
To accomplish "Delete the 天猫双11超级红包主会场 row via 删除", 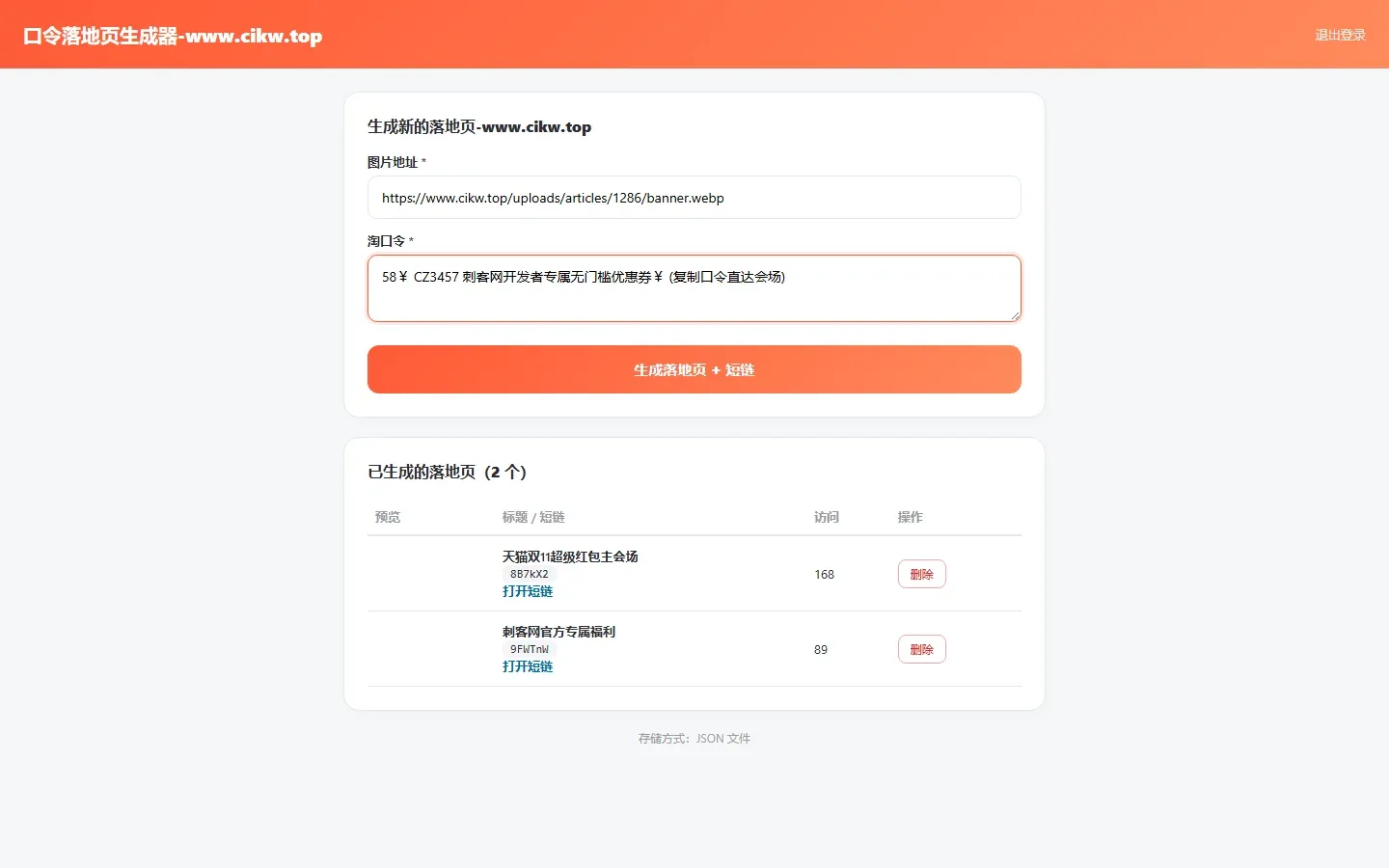I will pyautogui.click(x=921, y=574).
